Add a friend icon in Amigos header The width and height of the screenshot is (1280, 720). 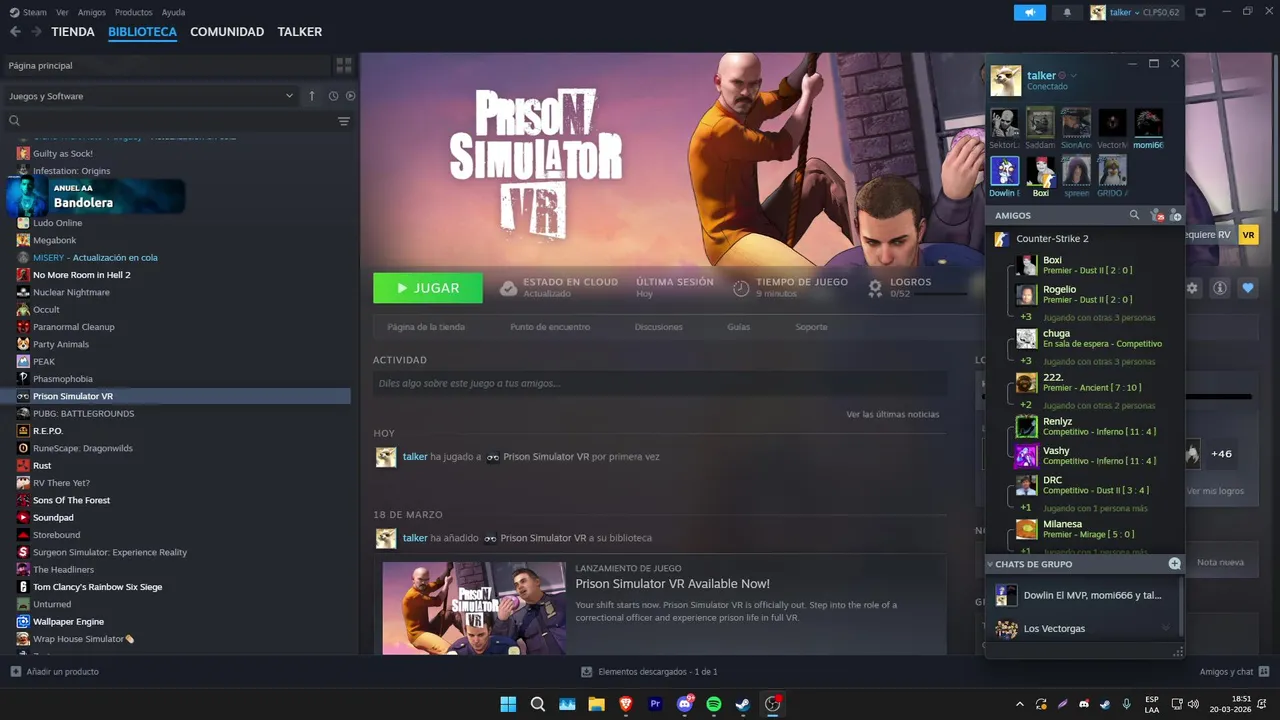point(1175,215)
